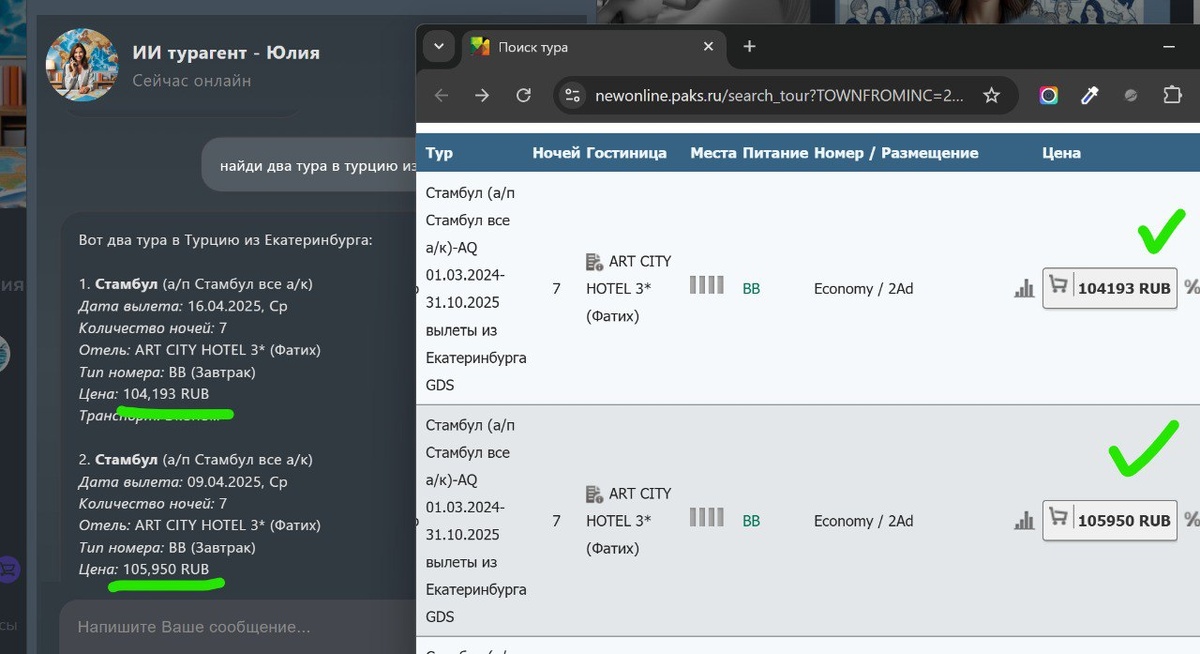Image resolution: width=1200 pixels, height=654 pixels.
Task: Click the ИИ турагент Юлия avatar
Action: coord(81,63)
